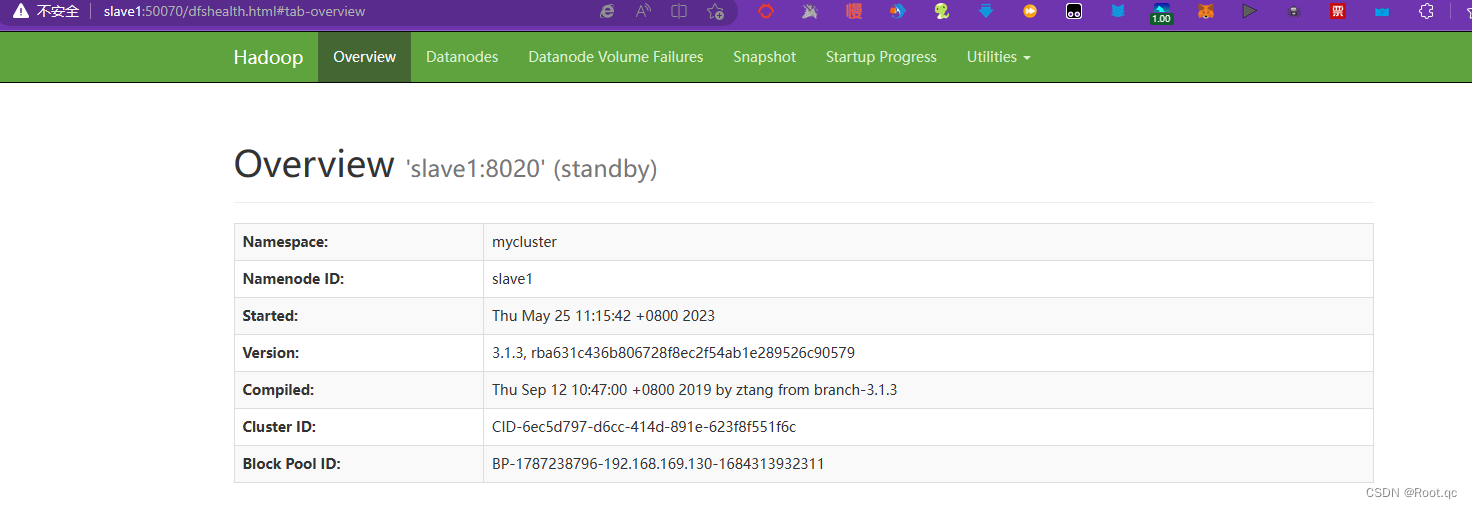The height and width of the screenshot is (509, 1472).
Task: Open Datanode Volume Failures tab
Action: click(x=616, y=57)
